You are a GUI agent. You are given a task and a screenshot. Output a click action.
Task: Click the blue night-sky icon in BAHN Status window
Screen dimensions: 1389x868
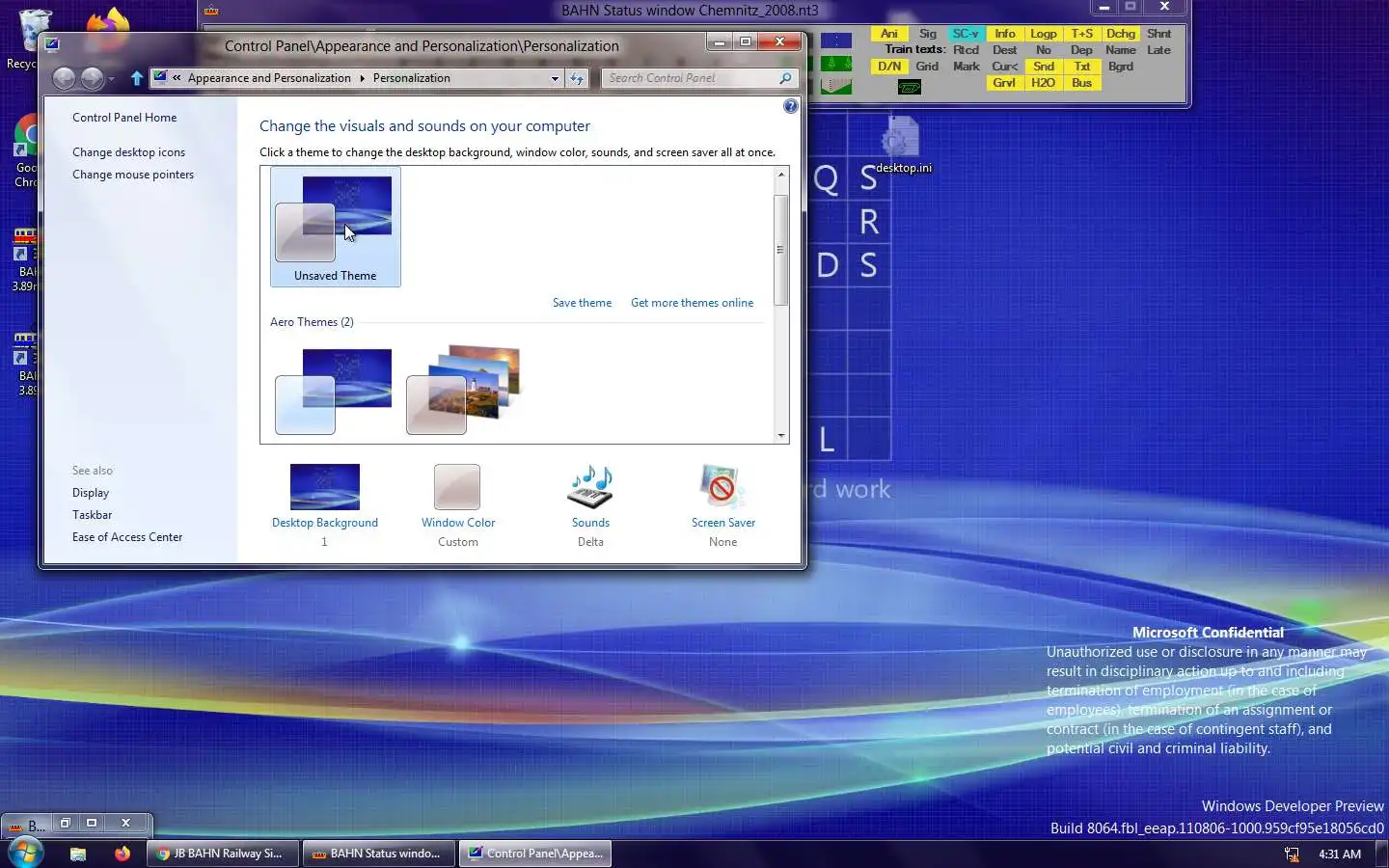click(x=836, y=41)
